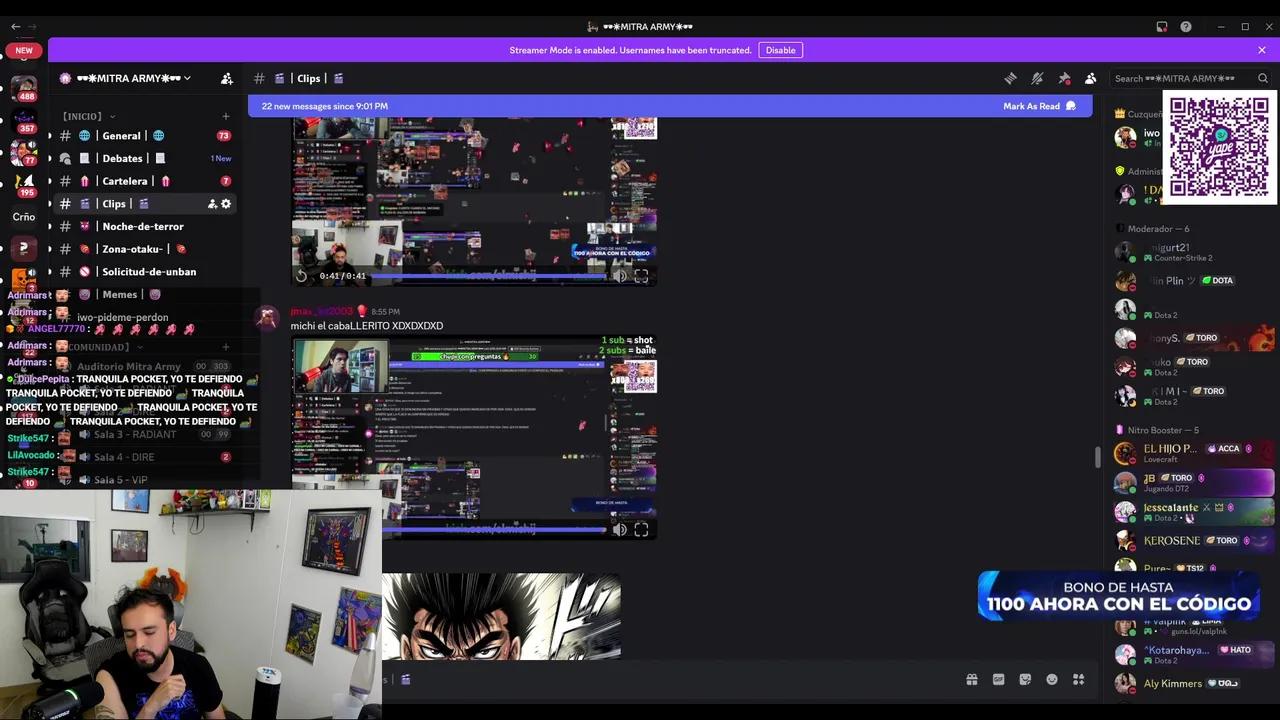
Task: Toggle the member list icon
Action: point(1090,78)
